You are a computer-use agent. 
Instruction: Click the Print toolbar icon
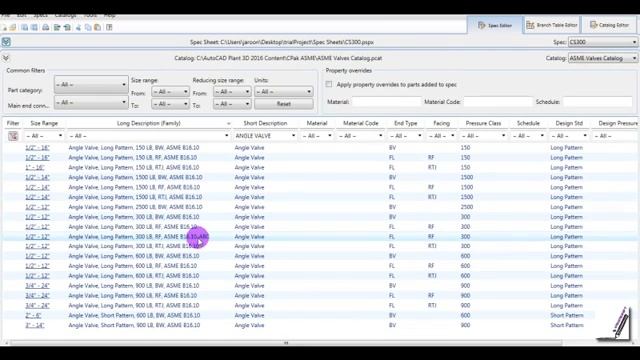click(x=46, y=27)
